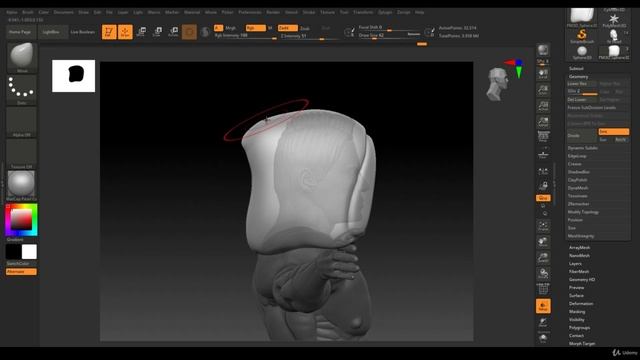This screenshot has height=360, width=640.
Task: Click the Divide button
Action: coord(581,136)
